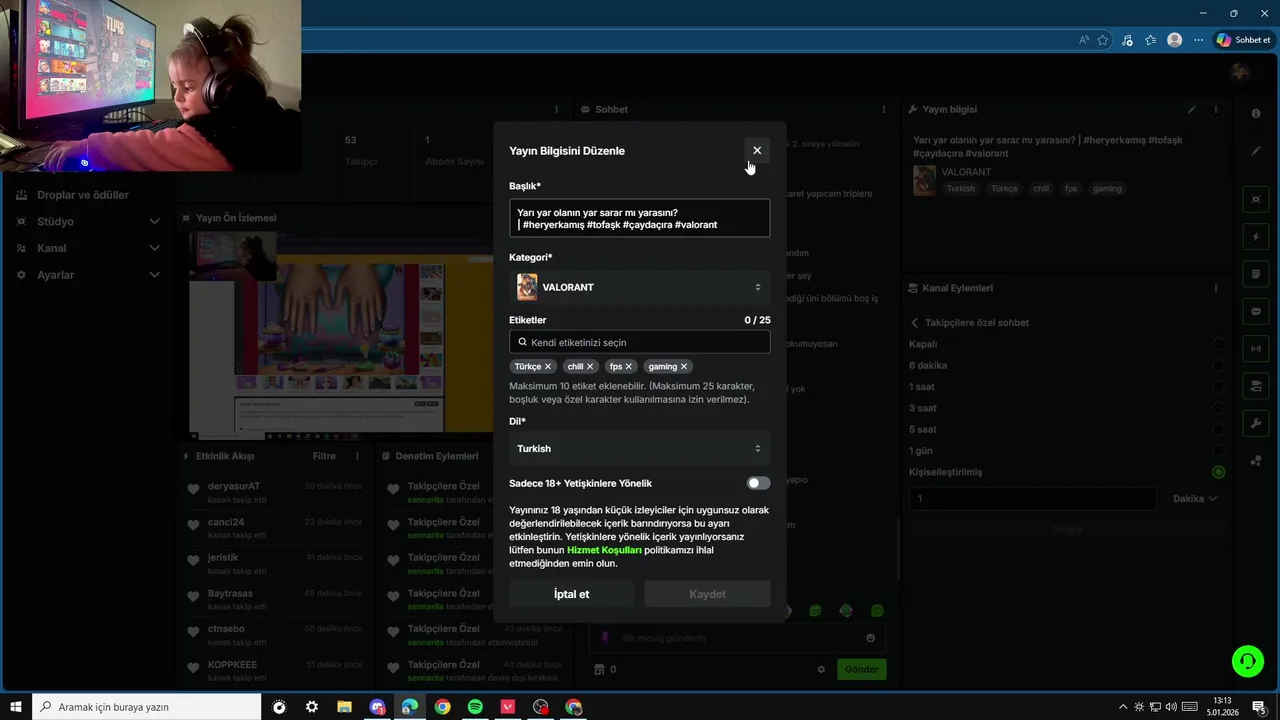Select the 3 saat radio option
Viewport: 1280px width, 720px height.
[1218, 408]
